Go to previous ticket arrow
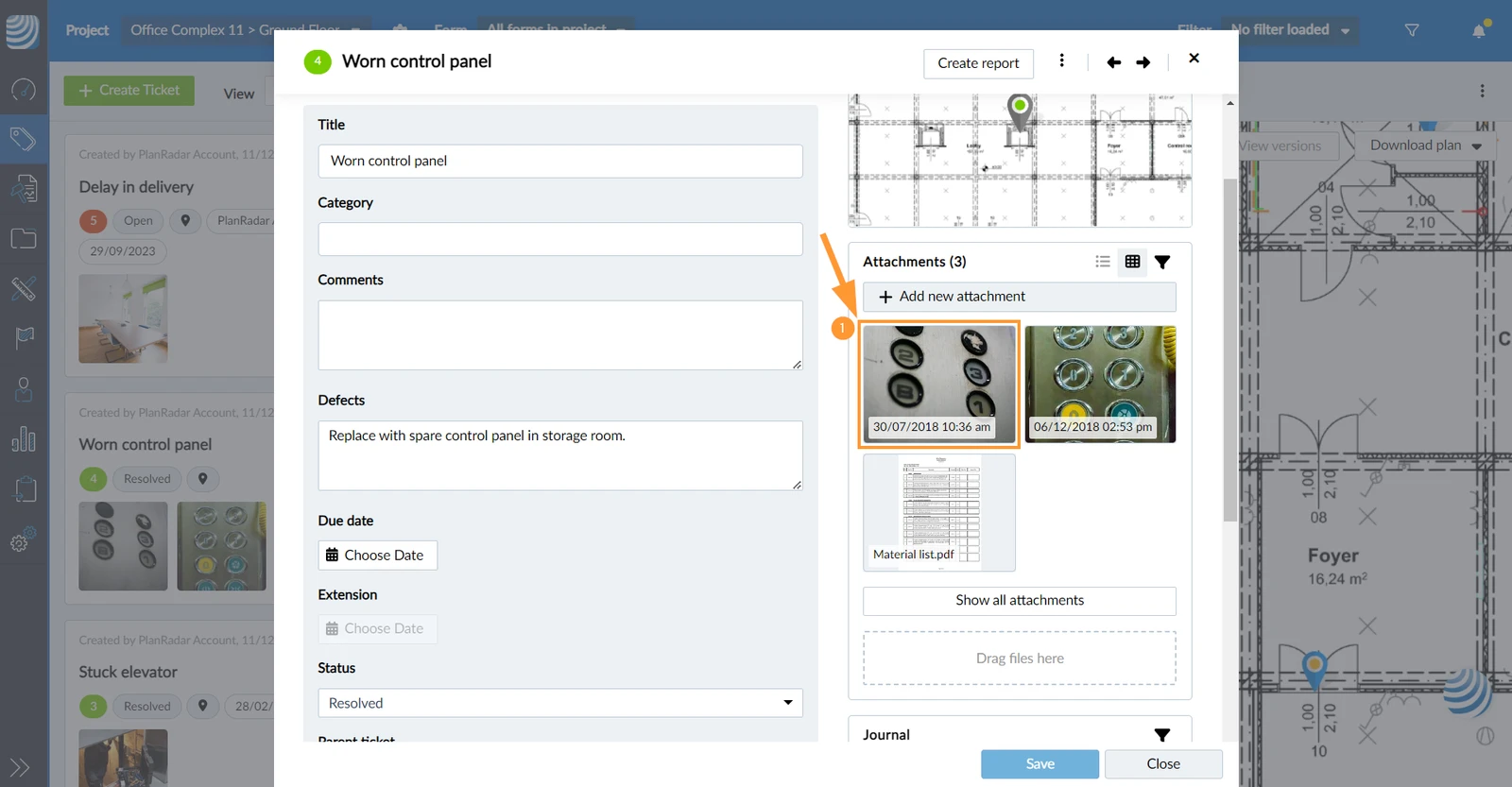 point(1114,62)
